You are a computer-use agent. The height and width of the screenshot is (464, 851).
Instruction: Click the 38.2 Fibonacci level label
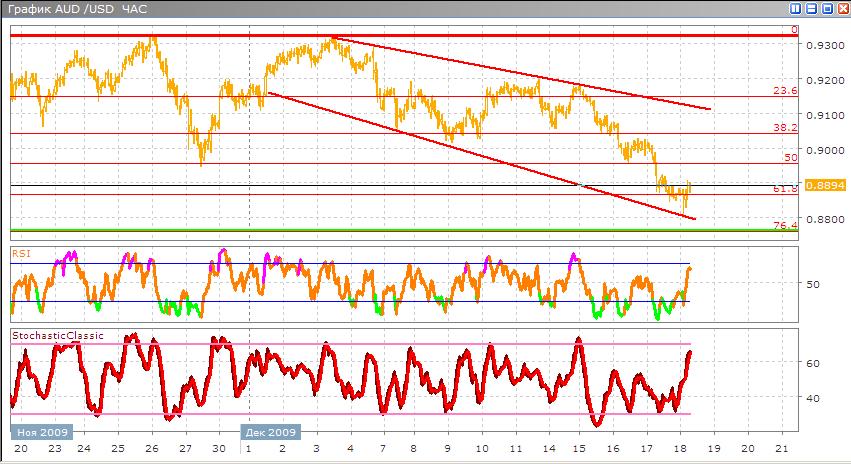786,128
